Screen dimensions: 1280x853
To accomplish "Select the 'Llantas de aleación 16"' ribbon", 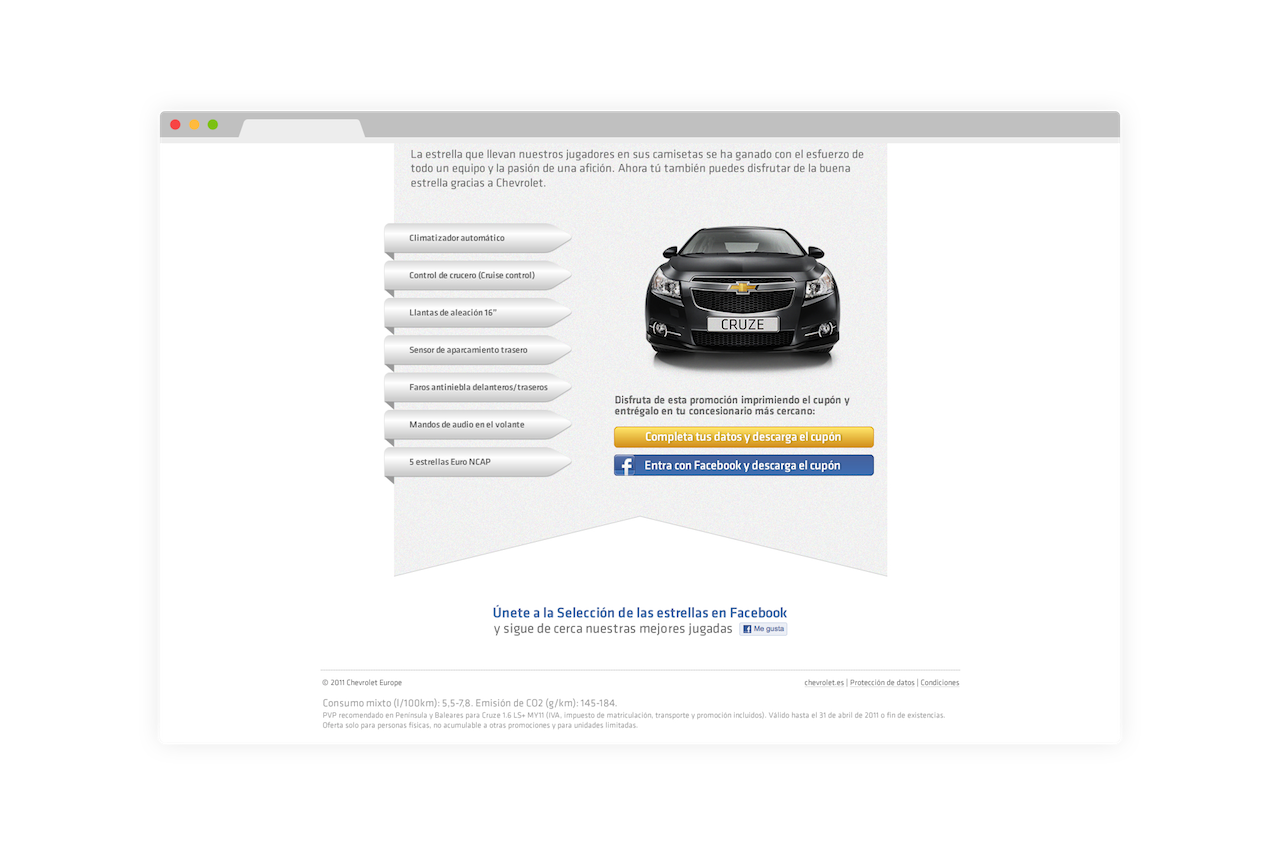I will (478, 313).
